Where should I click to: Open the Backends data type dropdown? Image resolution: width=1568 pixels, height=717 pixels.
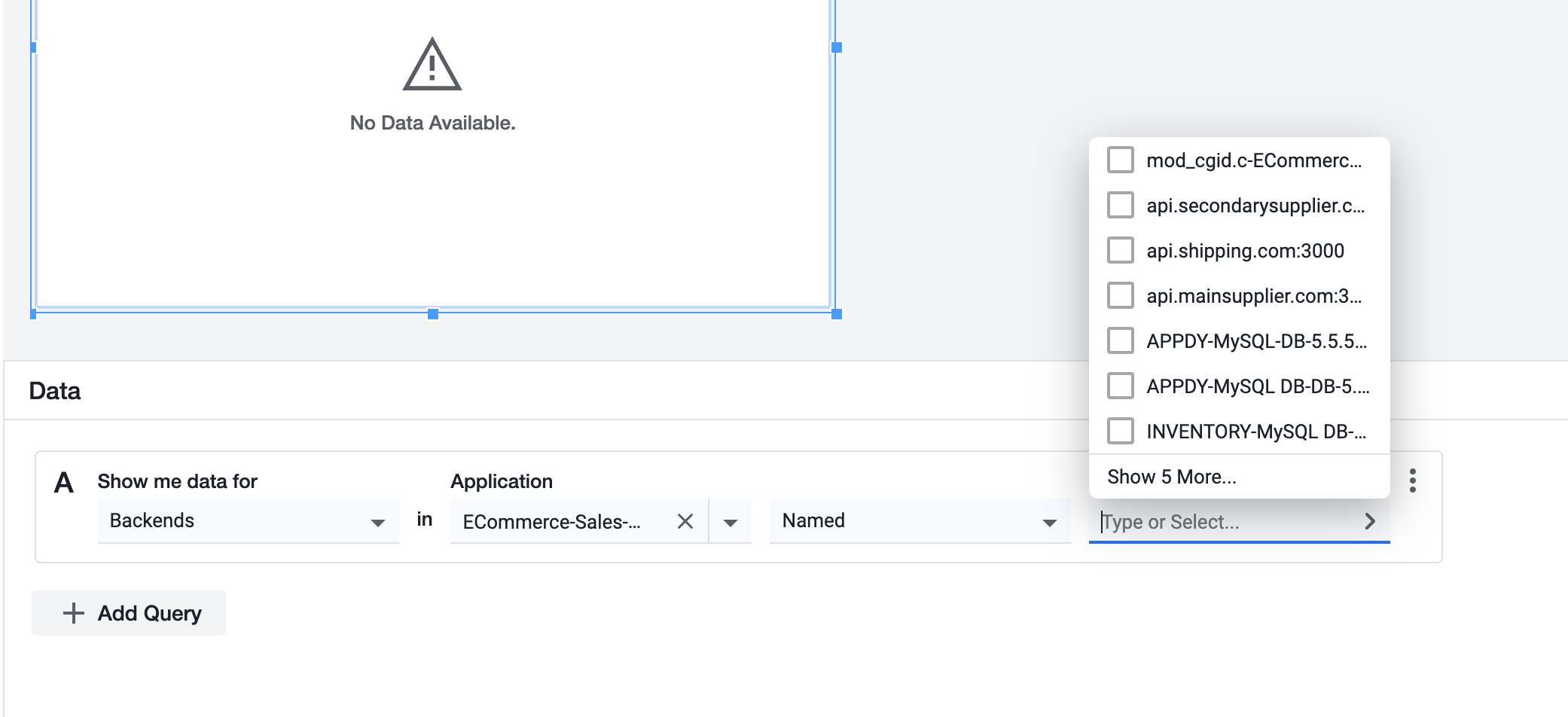point(248,521)
